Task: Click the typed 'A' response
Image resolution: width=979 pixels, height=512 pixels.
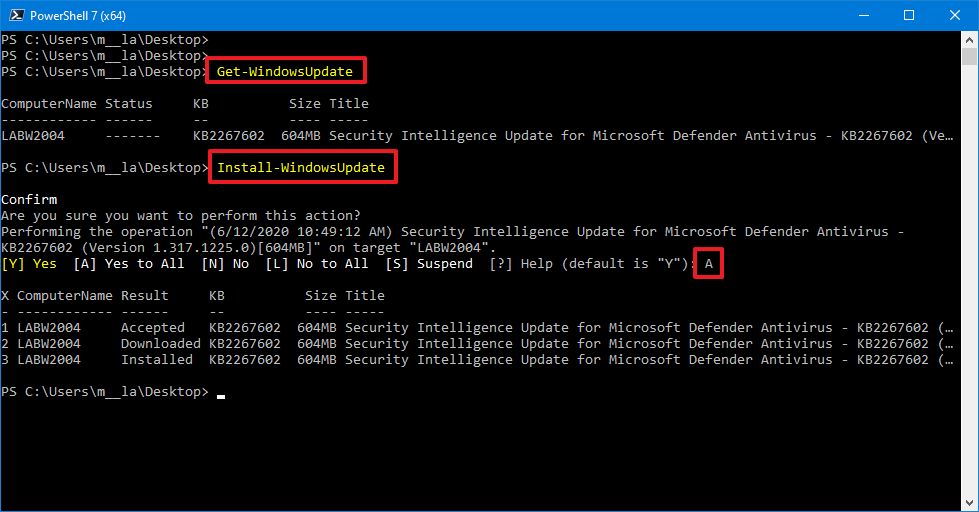Action: tap(709, 263)
